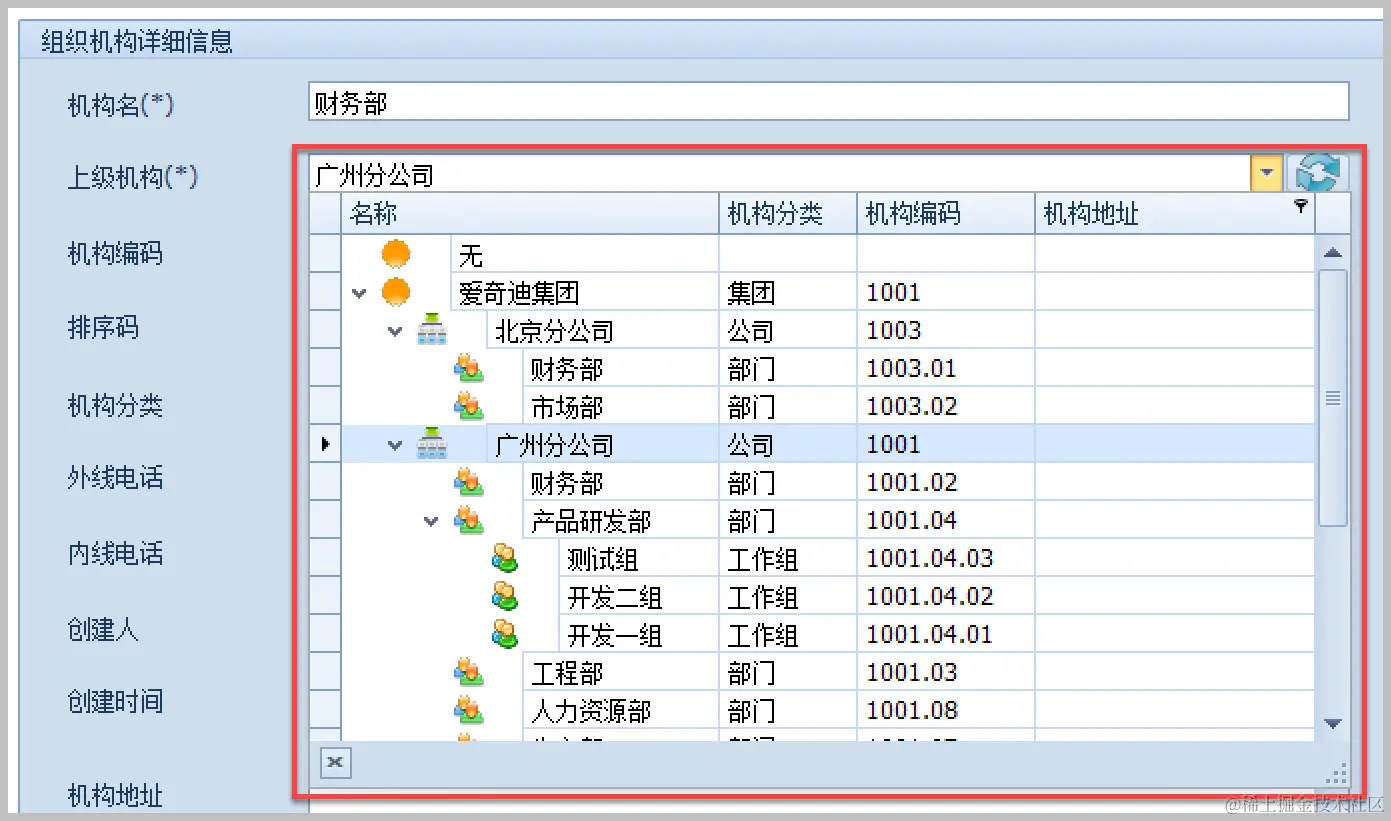
Task: Select the 测试组 tree row
Action: click(828, 558)
